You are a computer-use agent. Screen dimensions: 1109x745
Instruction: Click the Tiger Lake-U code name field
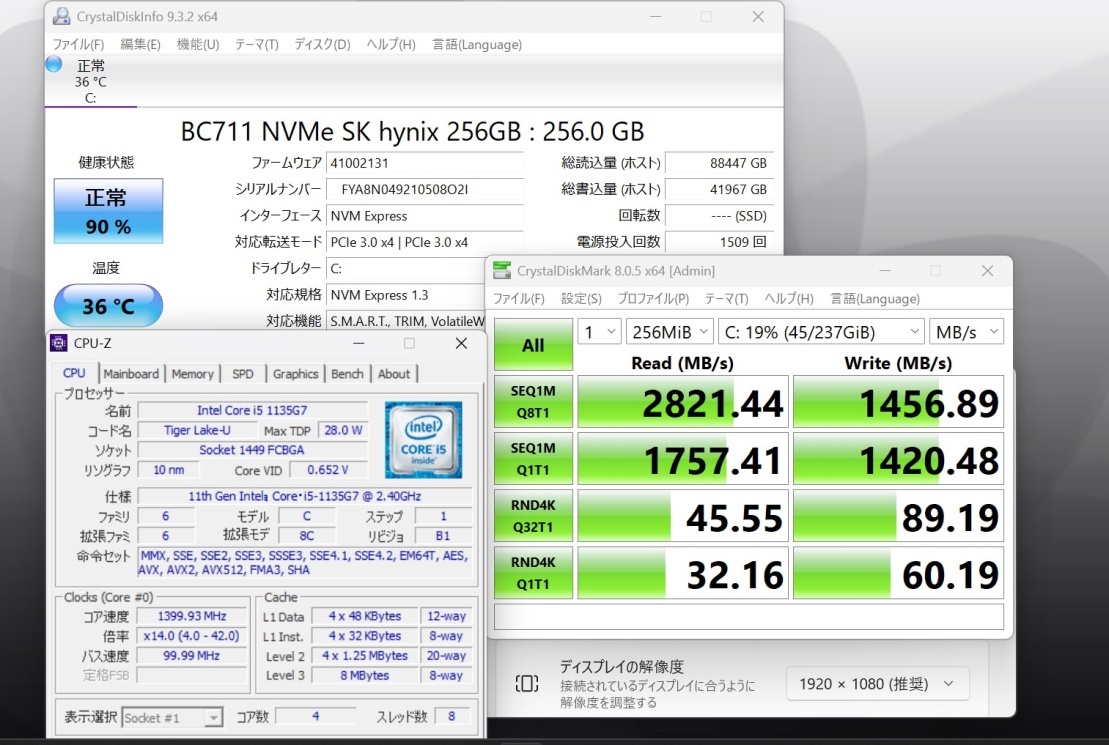[197, 430]
